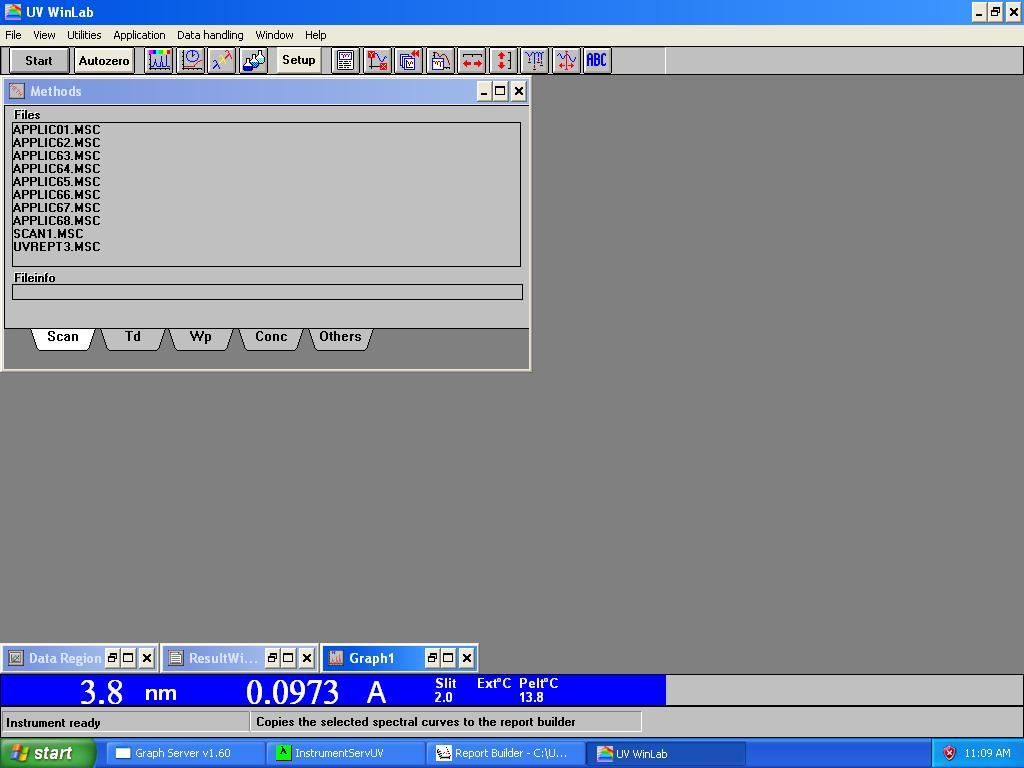Copy spectral curves to report builder icon
The image size is (1024, 768).
[408, 60]
